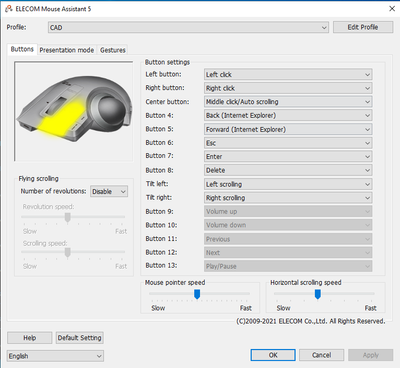Click the 'Button 6:' label

click(x=159, y=143)
